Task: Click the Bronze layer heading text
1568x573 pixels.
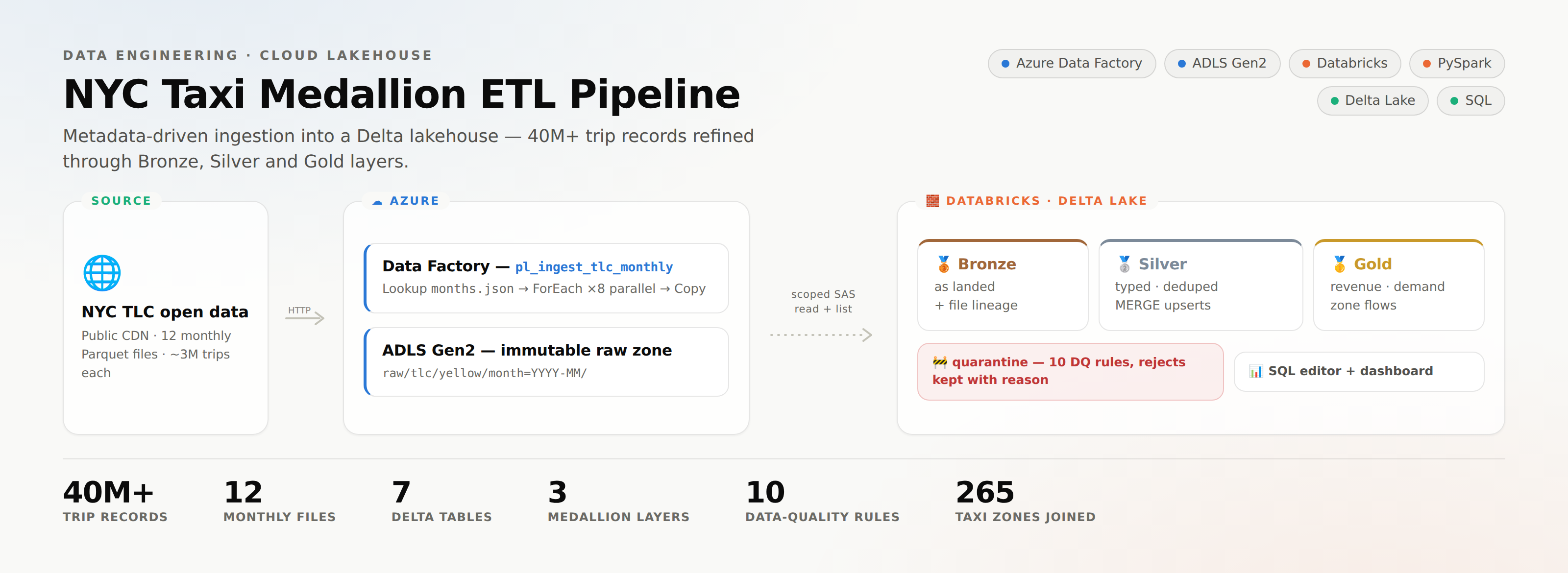Action: click(987, 264)
